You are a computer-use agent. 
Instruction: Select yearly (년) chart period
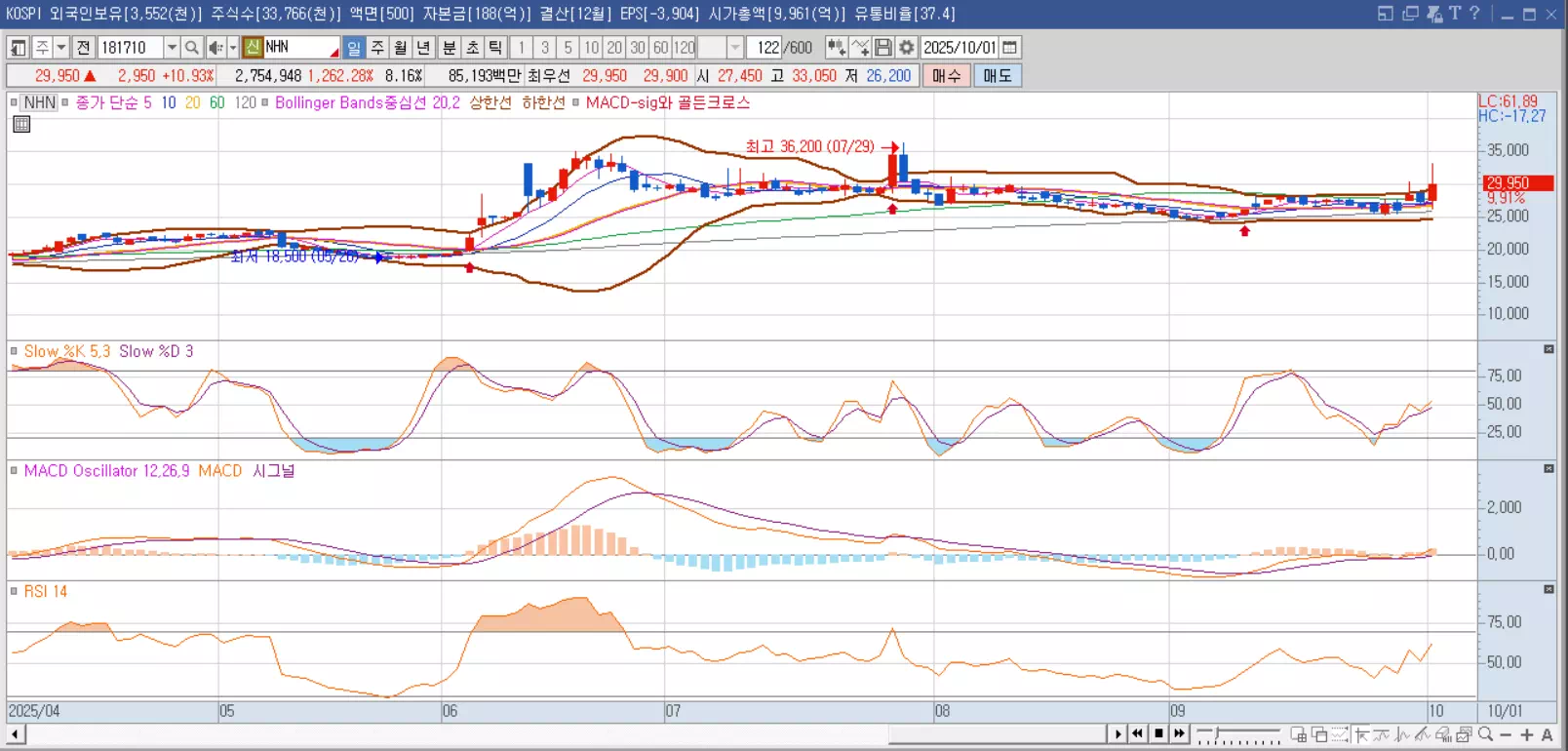point(424,47)
